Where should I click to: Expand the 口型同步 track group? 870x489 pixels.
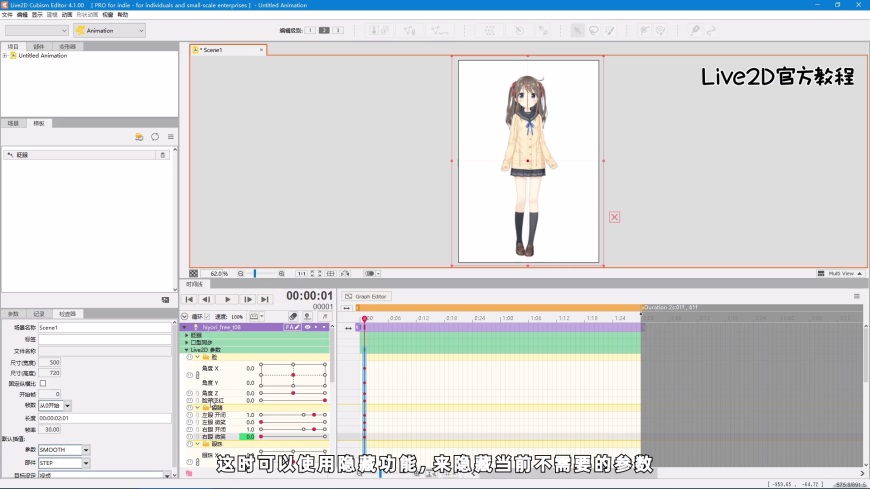click(x=186, y=342)
